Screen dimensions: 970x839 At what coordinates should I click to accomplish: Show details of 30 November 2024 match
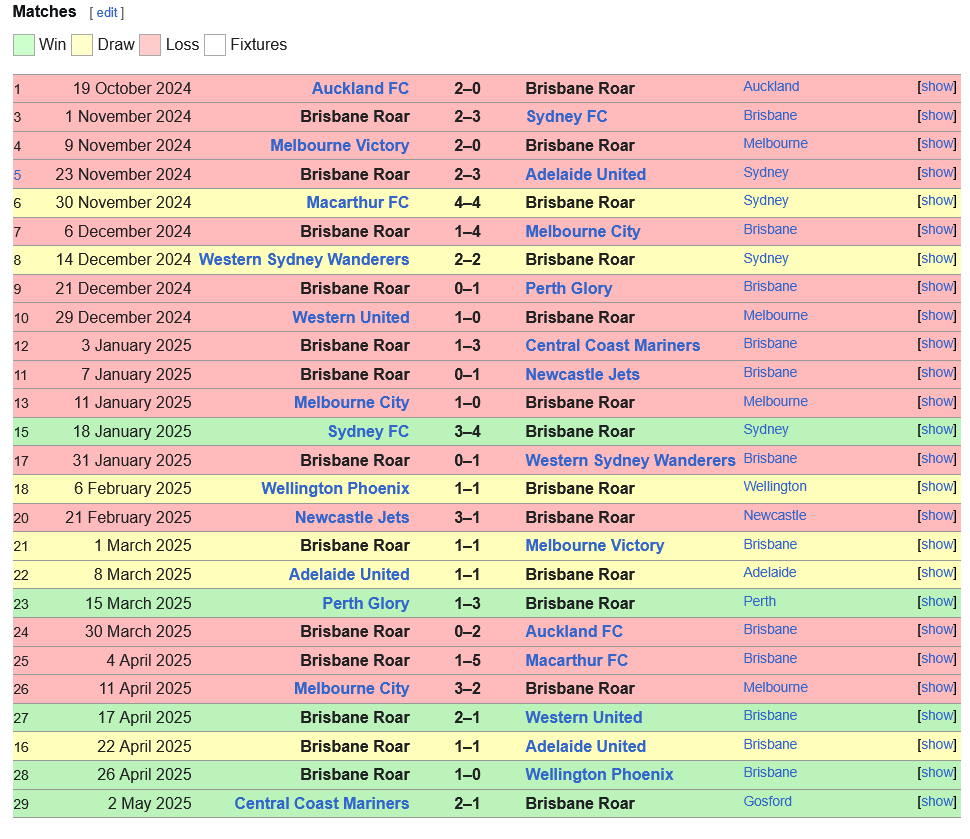tap(937, 200)
